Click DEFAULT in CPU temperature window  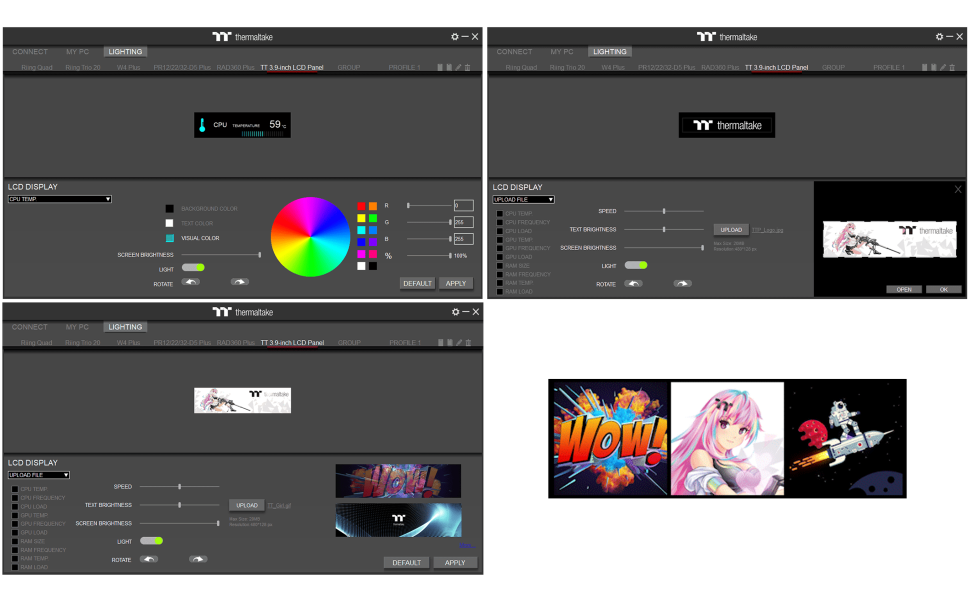pyautogui.click(x=418, y=283)
